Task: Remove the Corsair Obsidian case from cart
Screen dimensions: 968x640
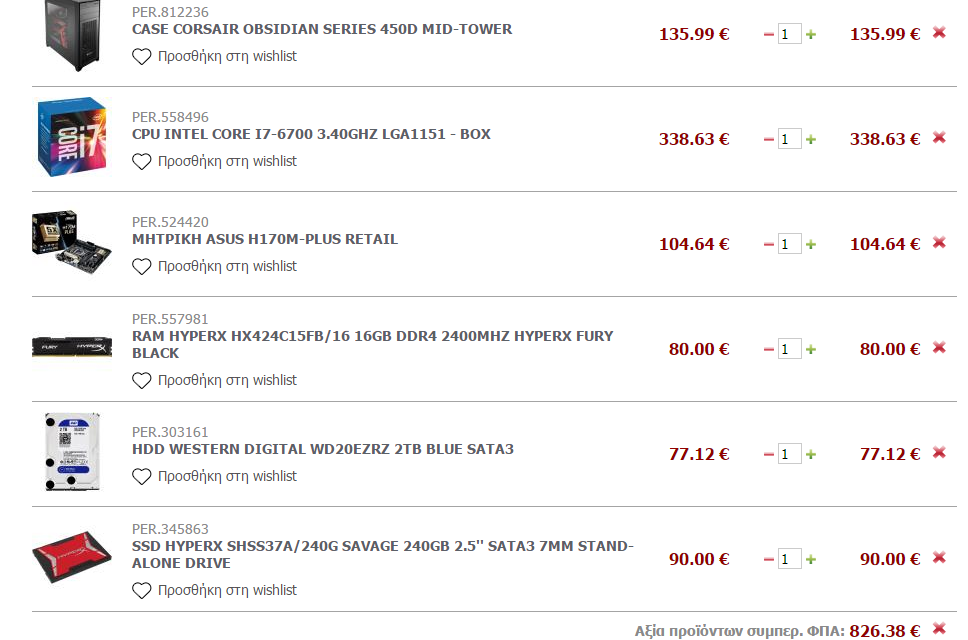Action: 939,32
